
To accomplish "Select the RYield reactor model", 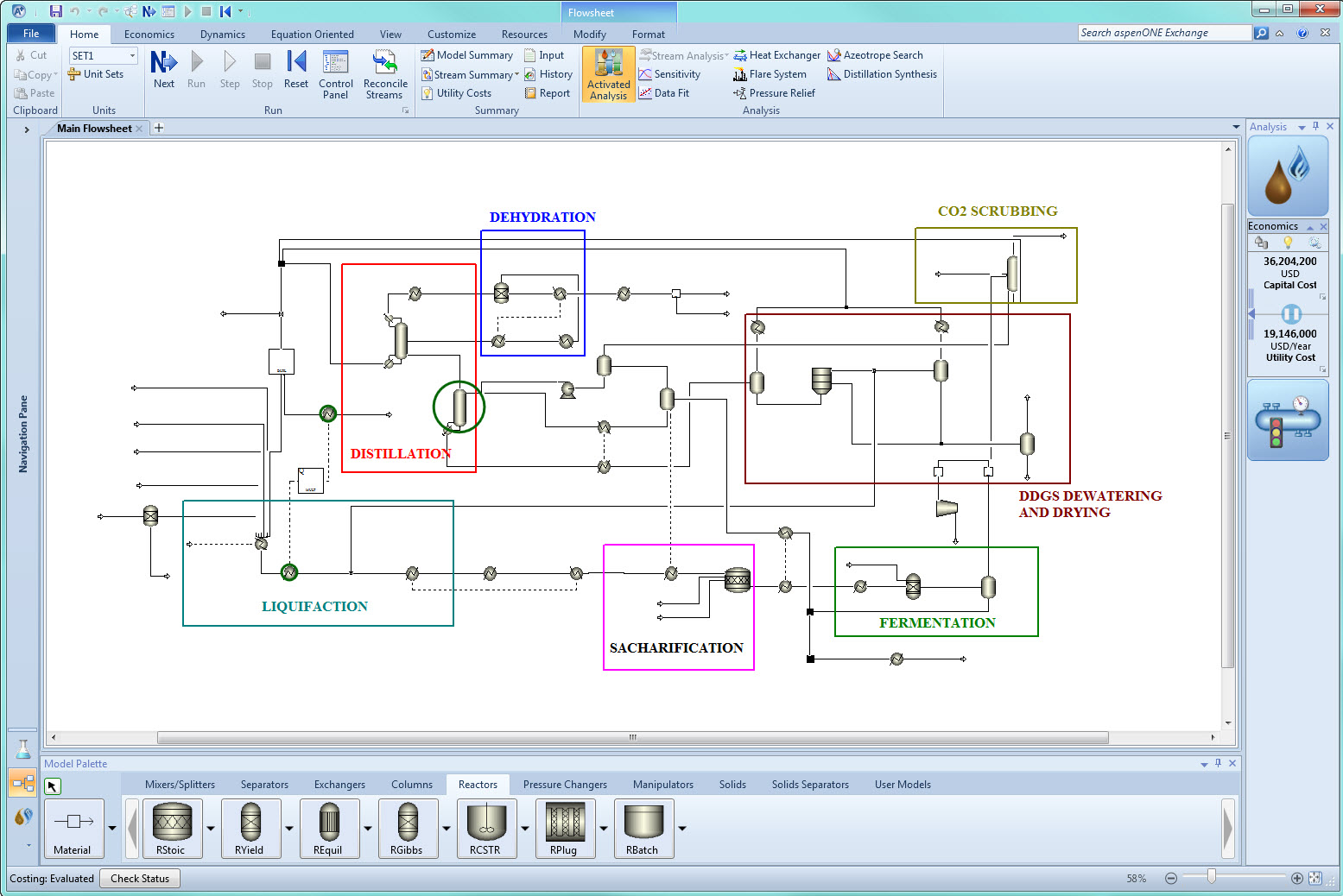I will point(250,828).
